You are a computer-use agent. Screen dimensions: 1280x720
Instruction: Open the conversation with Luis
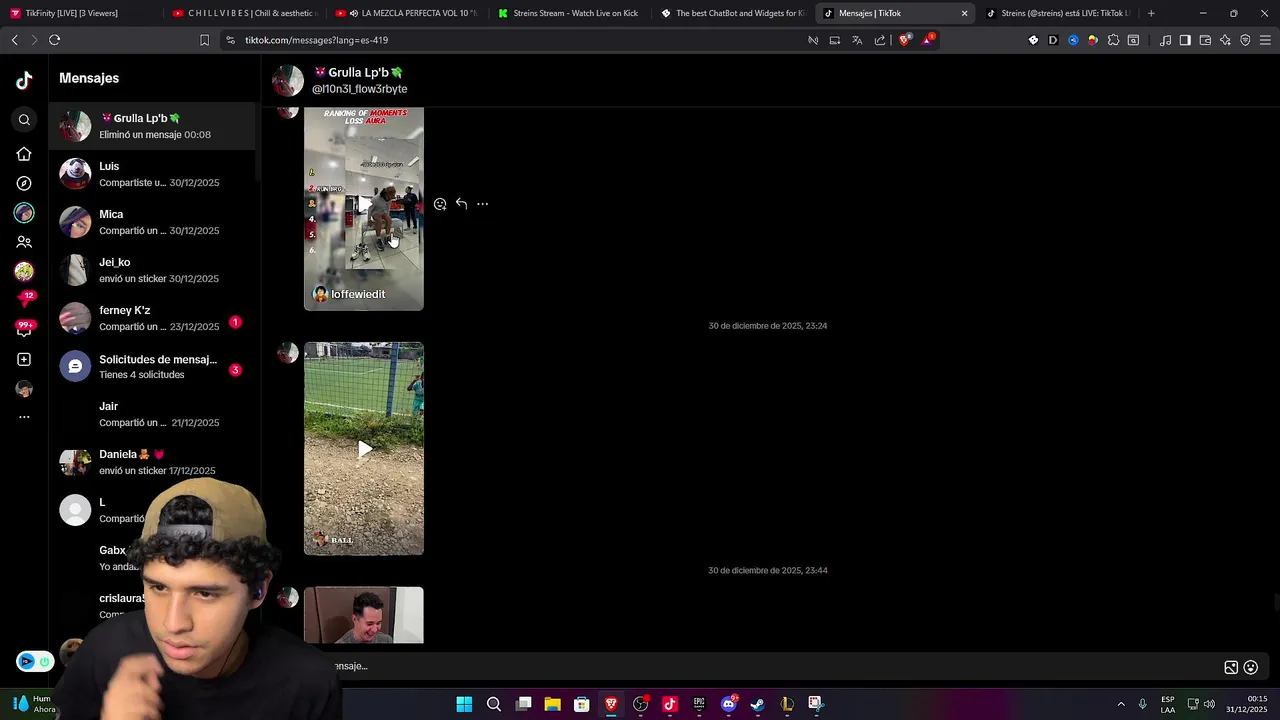pyautogui.click(x=152, y=174)
